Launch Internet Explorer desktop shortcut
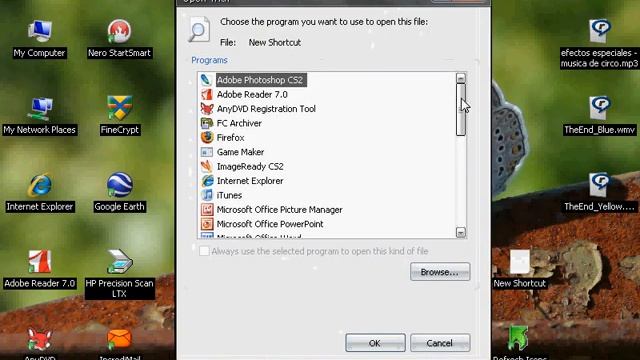 [40, 185]
